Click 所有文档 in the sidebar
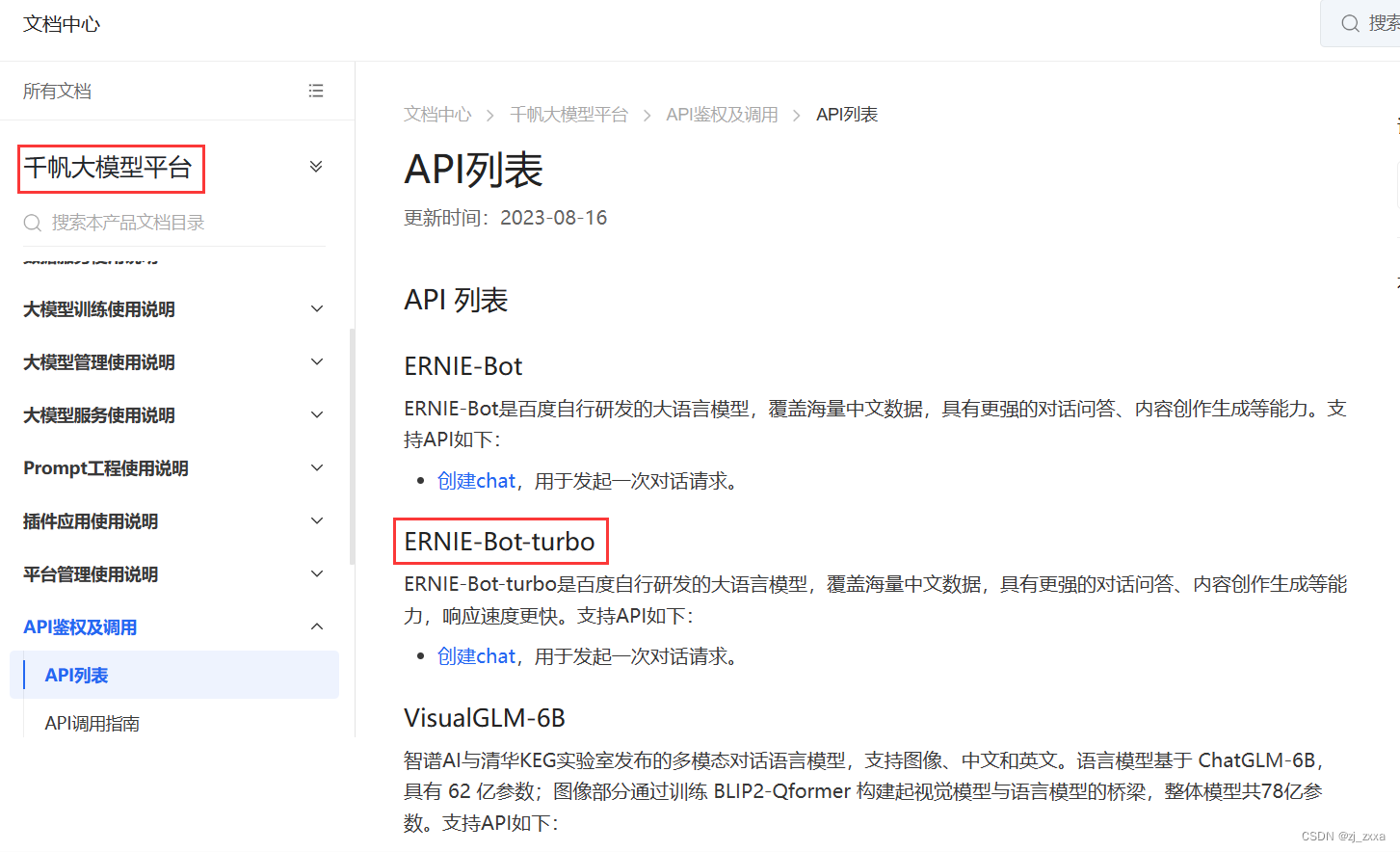The width and height of the screenshot is (1400, 852). tap(57, 91)
